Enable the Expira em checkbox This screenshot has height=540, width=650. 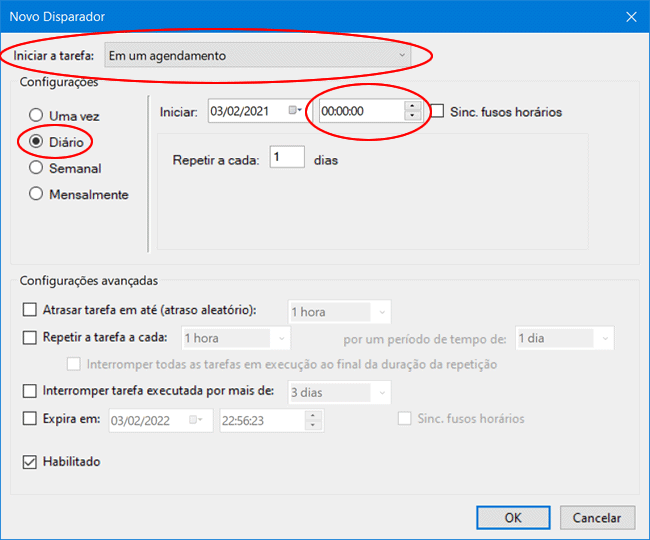pos(29,419)
